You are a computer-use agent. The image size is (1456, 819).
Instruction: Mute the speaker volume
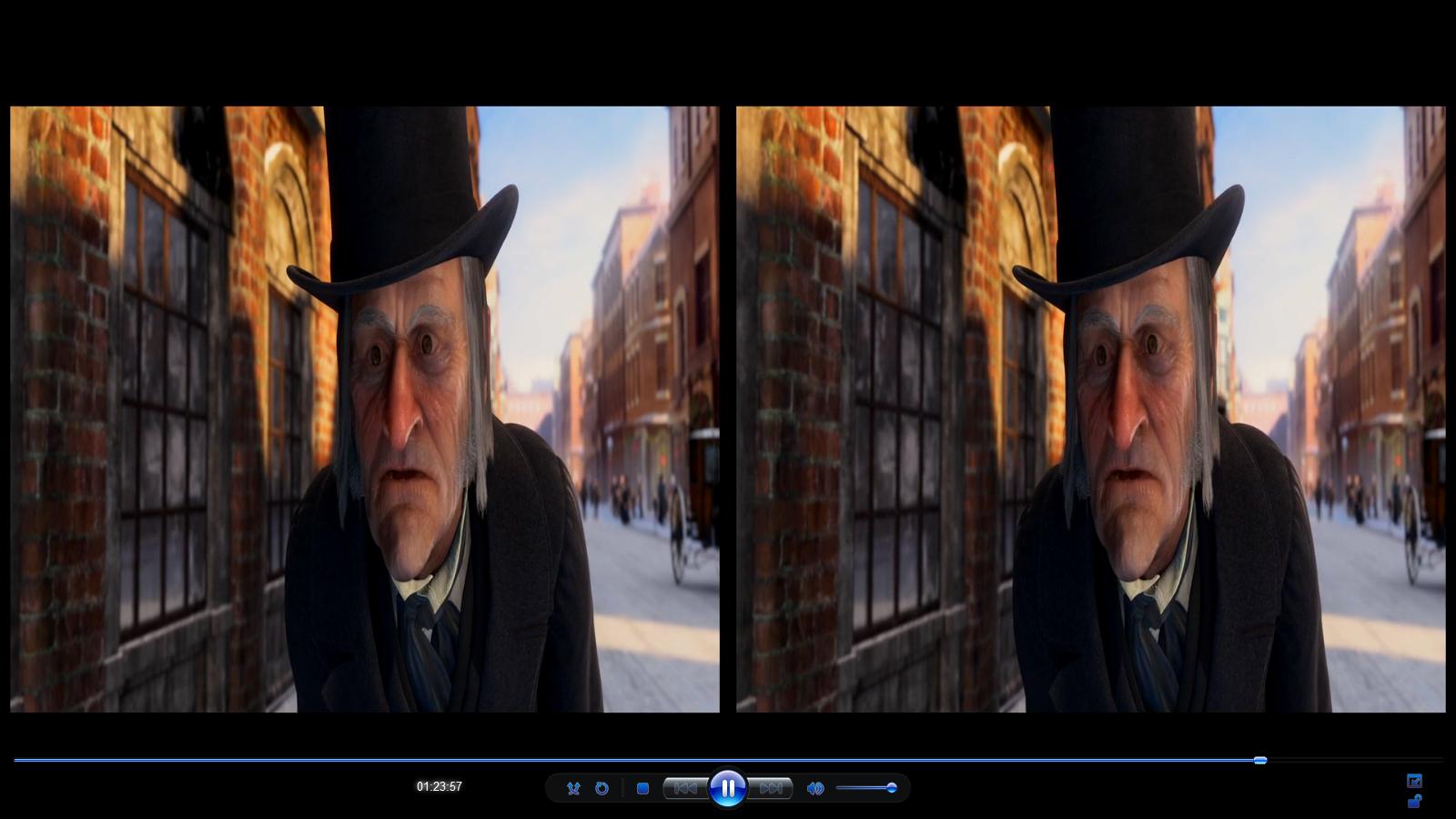click(x=815, y=788)
